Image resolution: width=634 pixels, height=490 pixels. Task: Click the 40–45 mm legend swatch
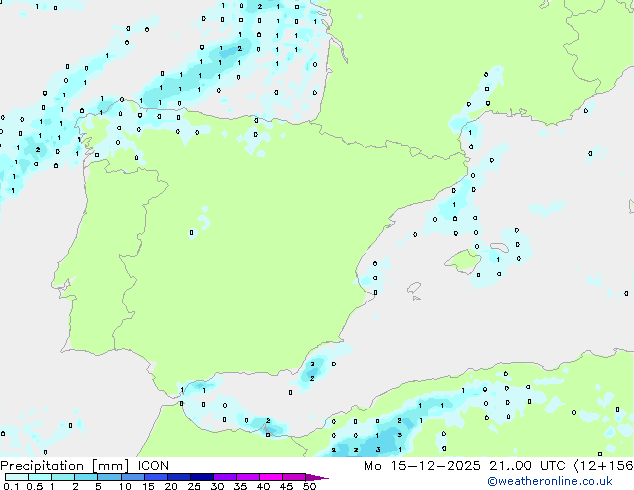pyautogui.click(x=271, y=477)
